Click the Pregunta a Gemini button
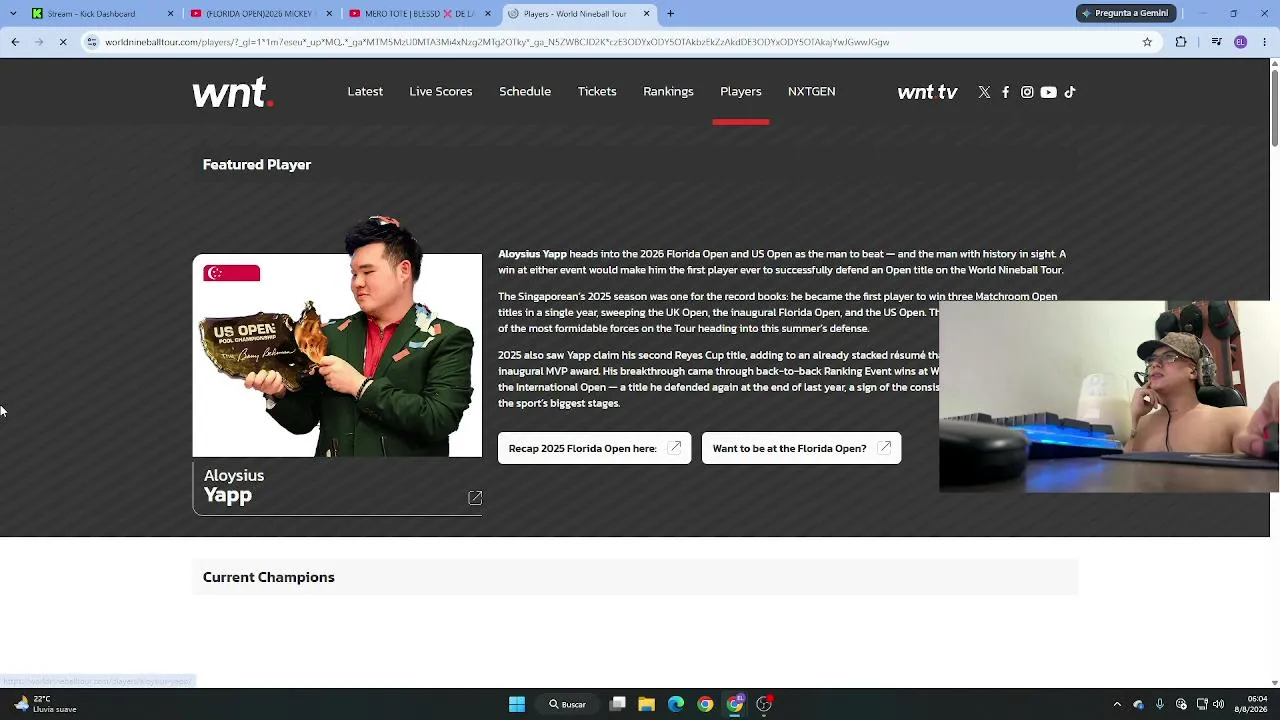This screenshot has height=720, width=1280. 1124,13
